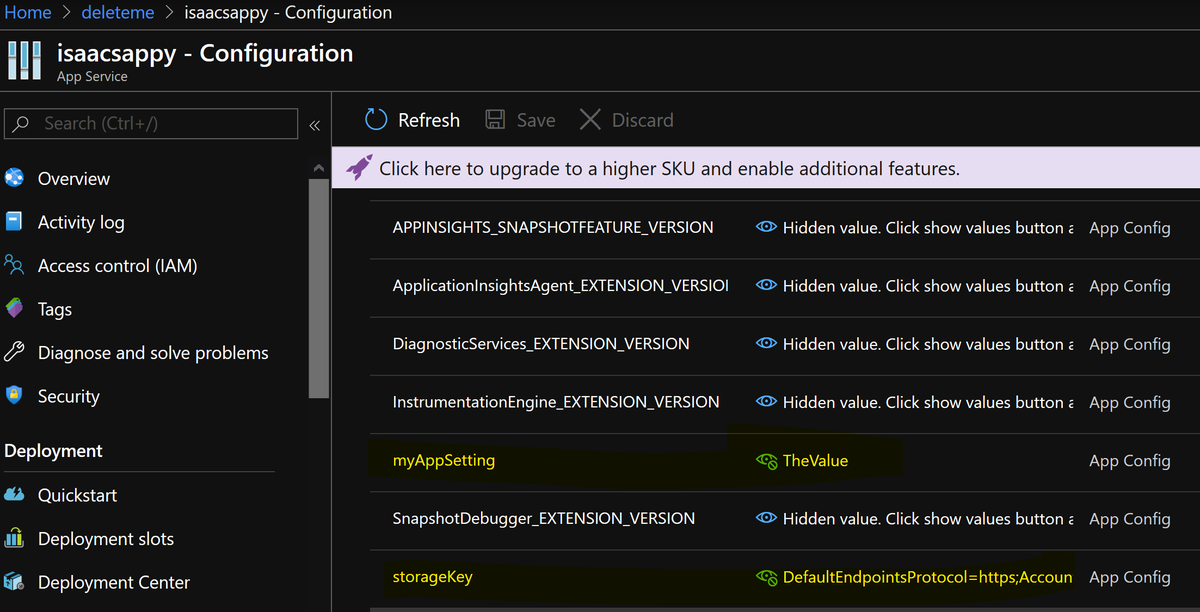Click the Refresh circular arrow icon
1200x612 pixels.
[x=376, y=120]
